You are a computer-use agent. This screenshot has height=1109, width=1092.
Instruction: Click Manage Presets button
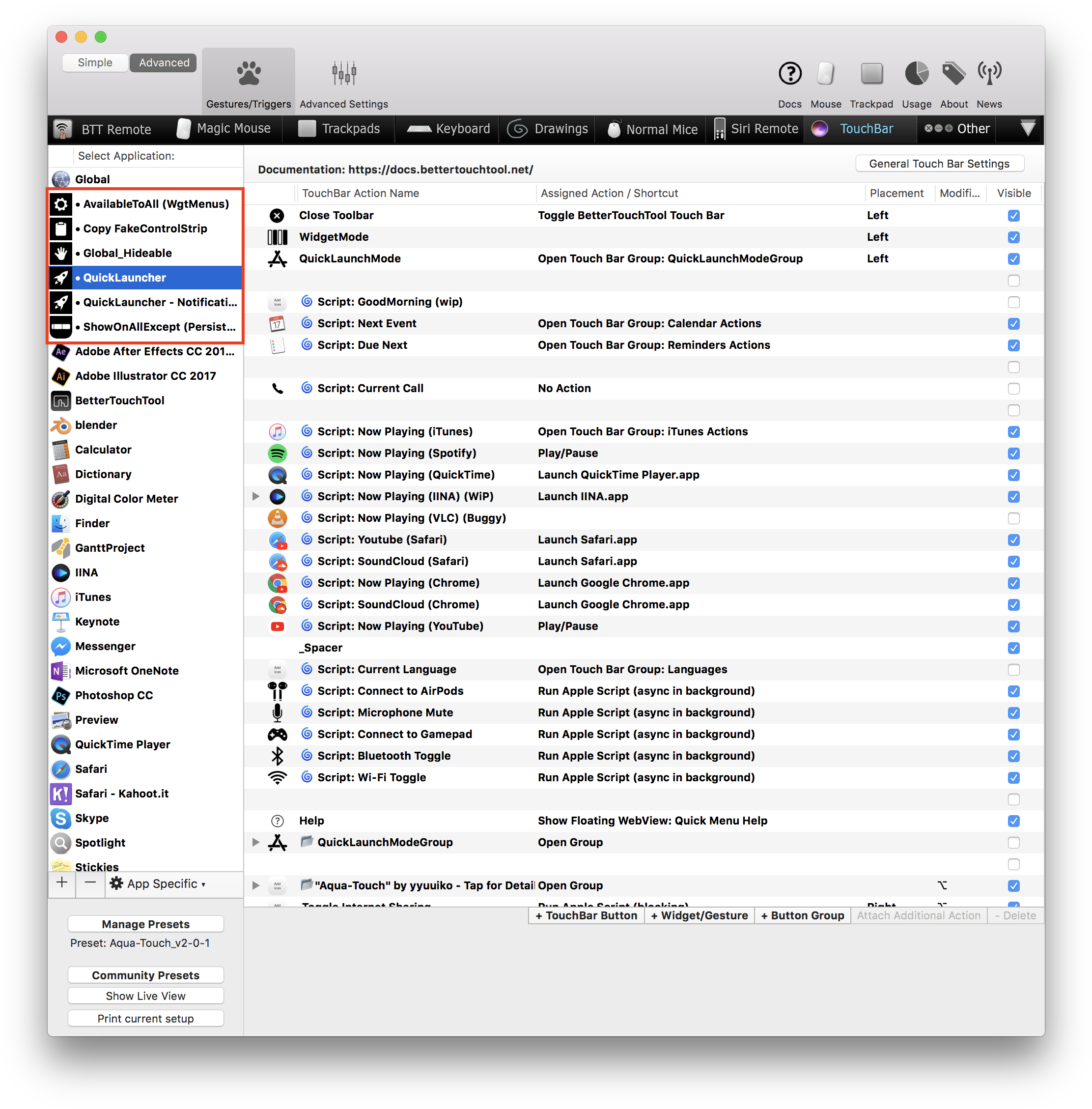[x=146, y=924]
